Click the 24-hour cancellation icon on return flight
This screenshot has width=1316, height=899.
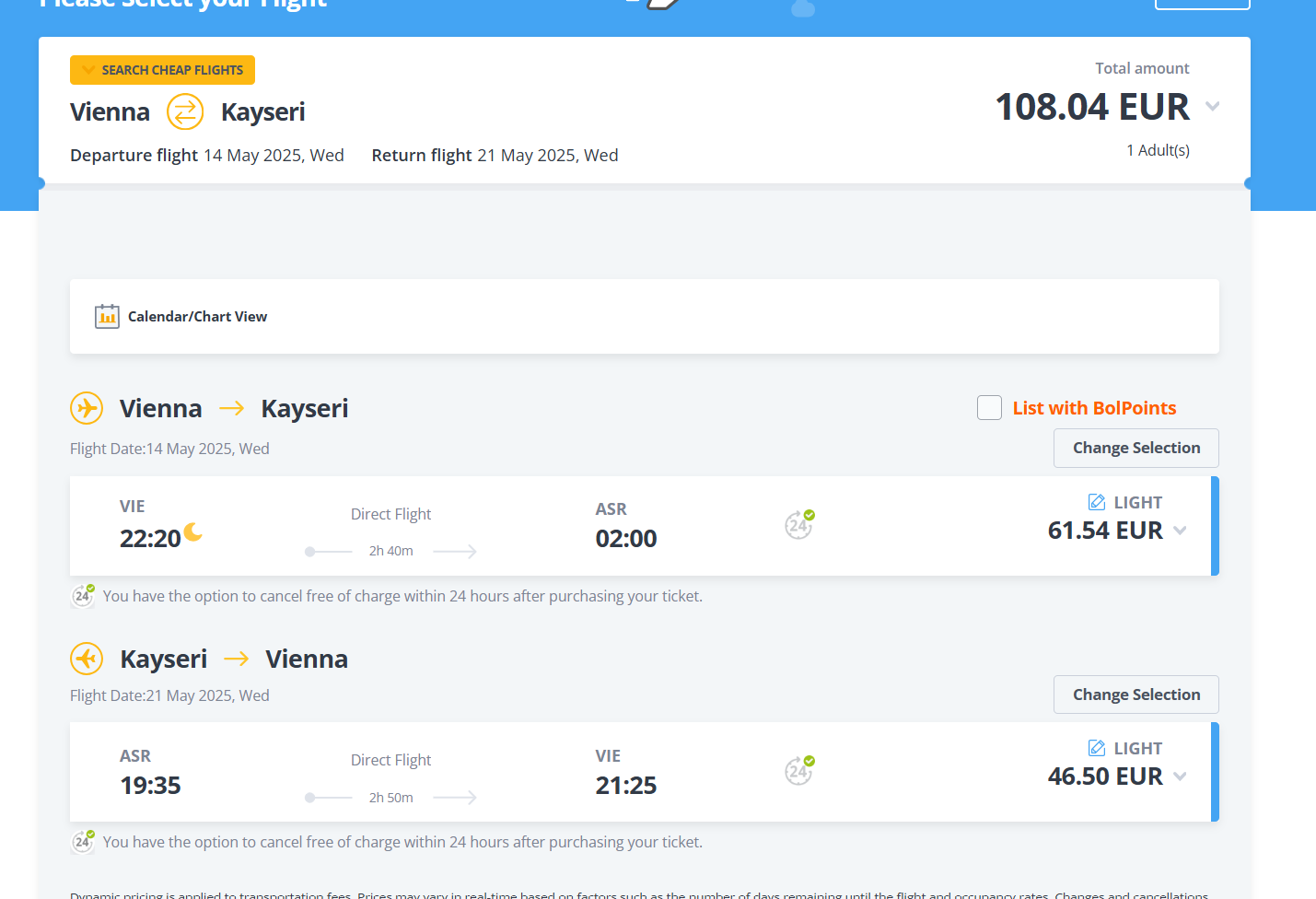click(799, 770)
